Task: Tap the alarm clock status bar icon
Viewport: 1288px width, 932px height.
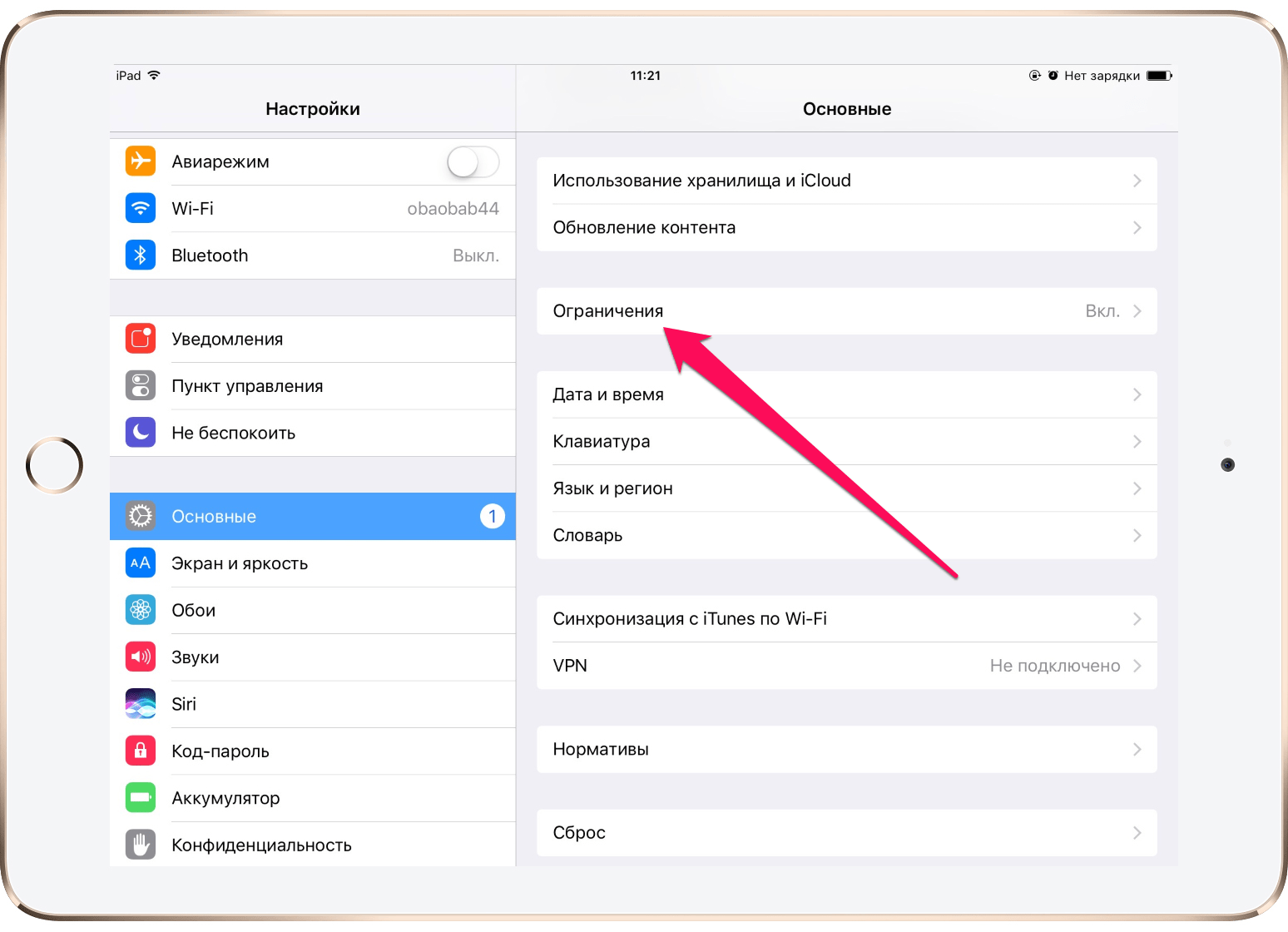Action: click(x=1053, y=76)
